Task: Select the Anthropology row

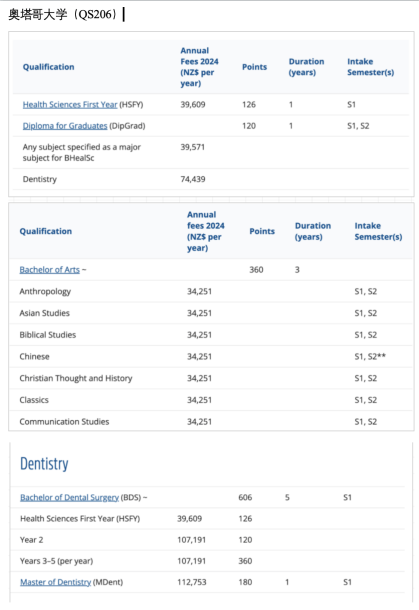Action: (x=211, y=291)
